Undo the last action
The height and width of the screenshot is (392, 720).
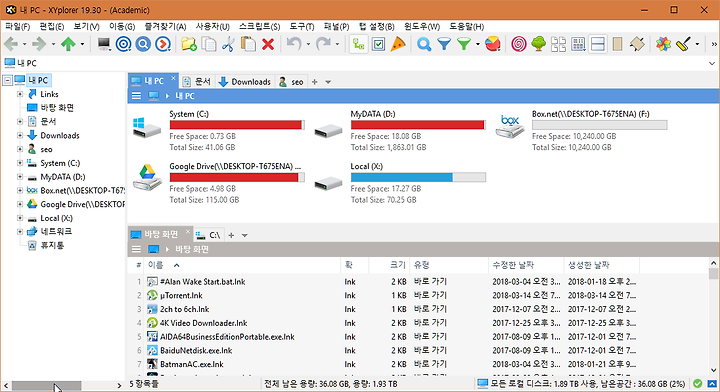click(x=294, y=44)
